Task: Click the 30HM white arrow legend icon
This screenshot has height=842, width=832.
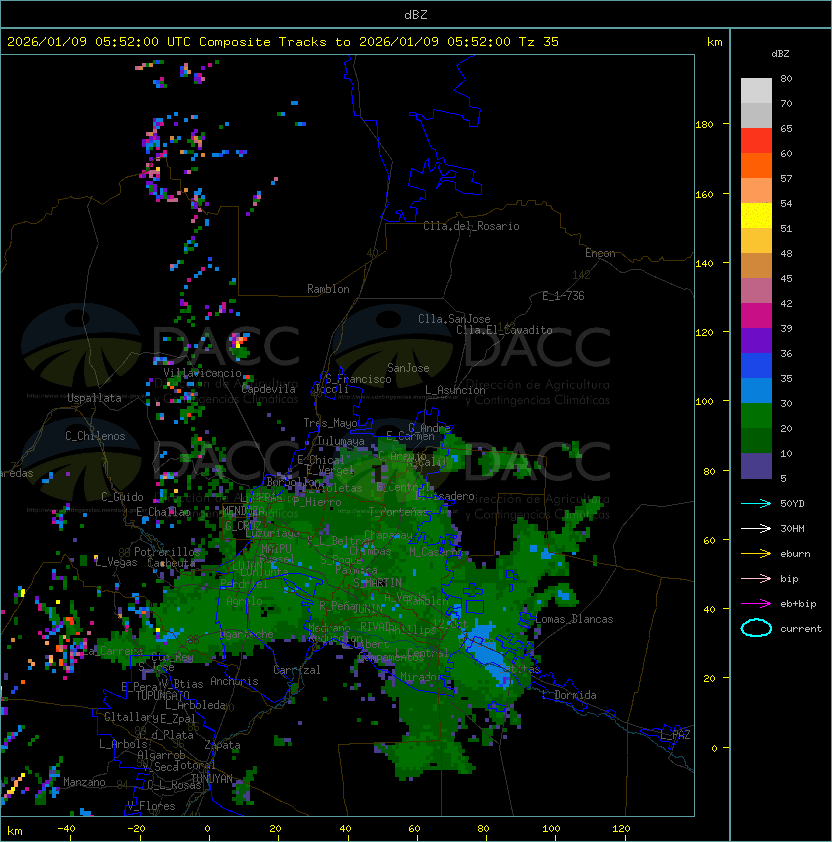Action: tap(756, 529)
